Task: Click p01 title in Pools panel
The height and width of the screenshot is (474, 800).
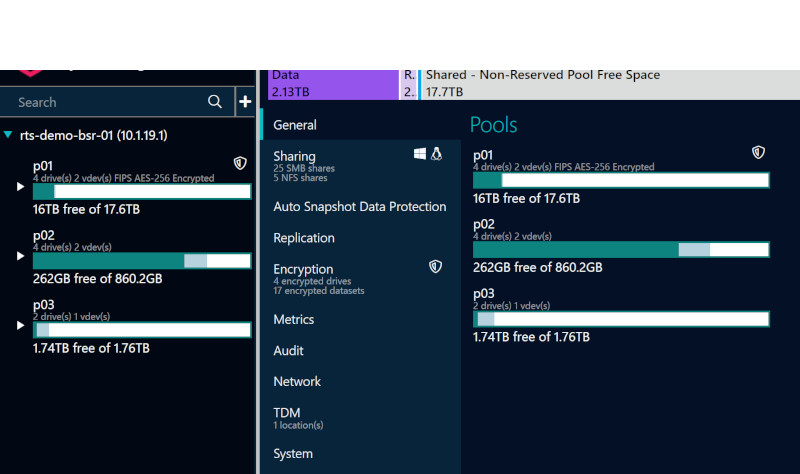Action: 483,155
